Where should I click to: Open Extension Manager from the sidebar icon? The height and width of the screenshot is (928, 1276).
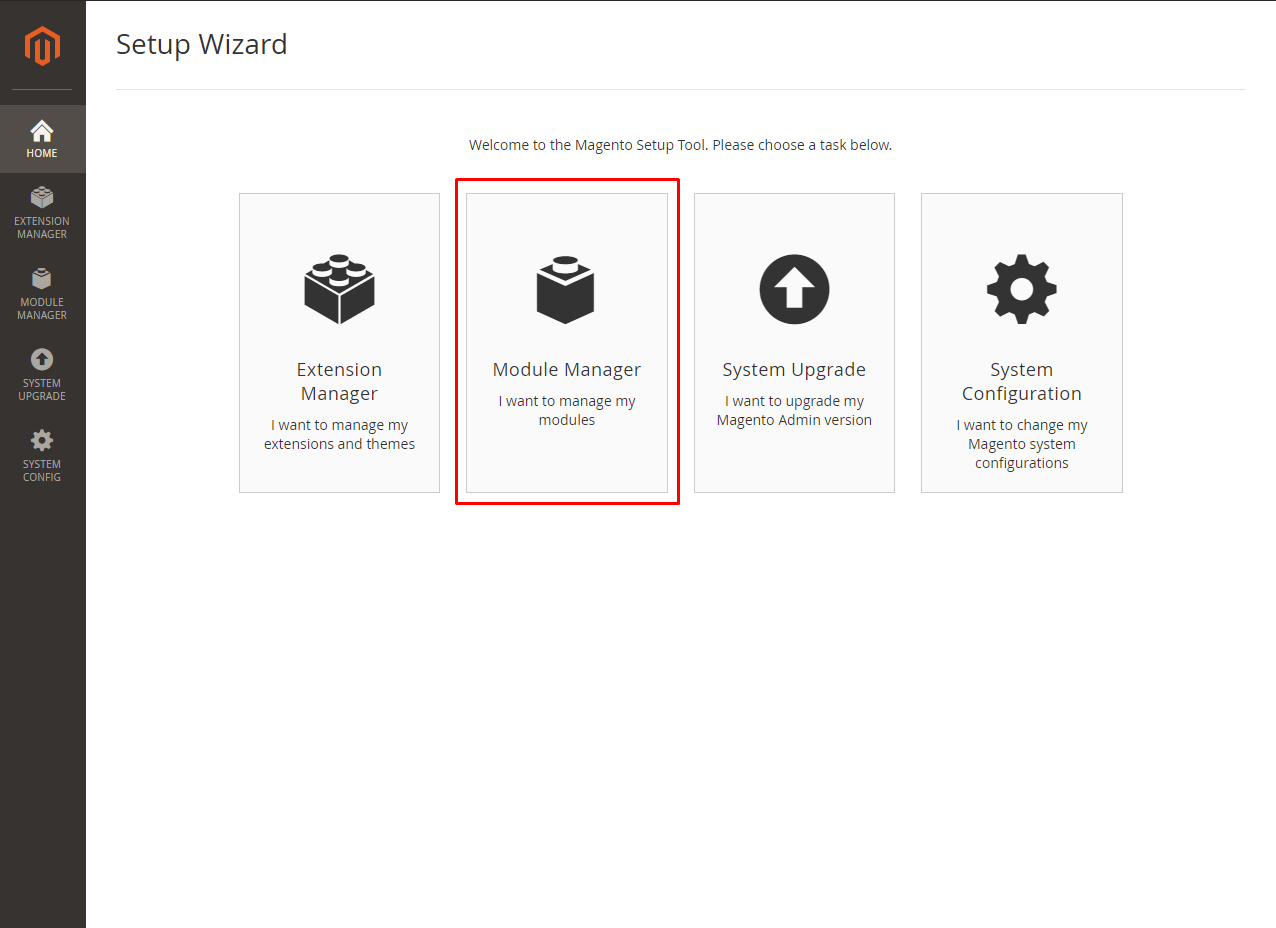[x=42, y=197]
